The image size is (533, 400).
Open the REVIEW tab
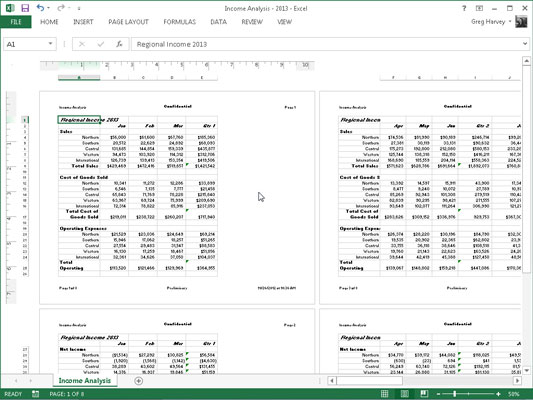252,22
